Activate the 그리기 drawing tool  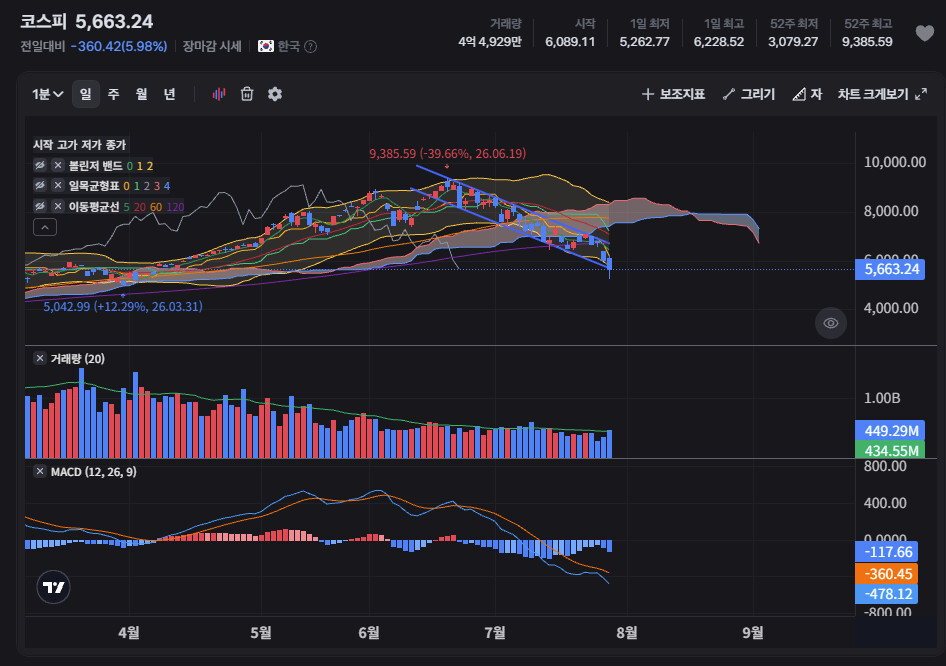pos(749,94)
